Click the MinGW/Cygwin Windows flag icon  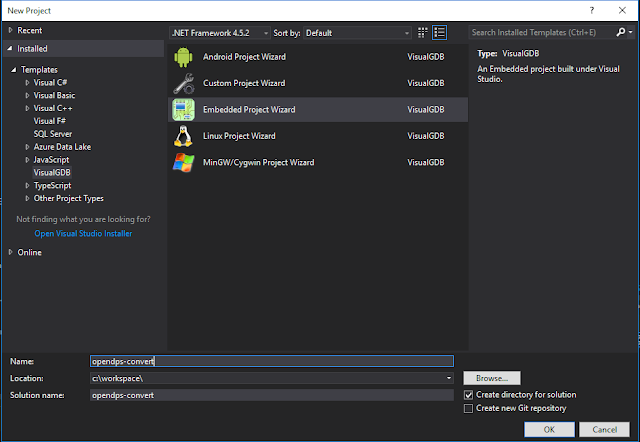pyautogui.click(x=183, y=162)
